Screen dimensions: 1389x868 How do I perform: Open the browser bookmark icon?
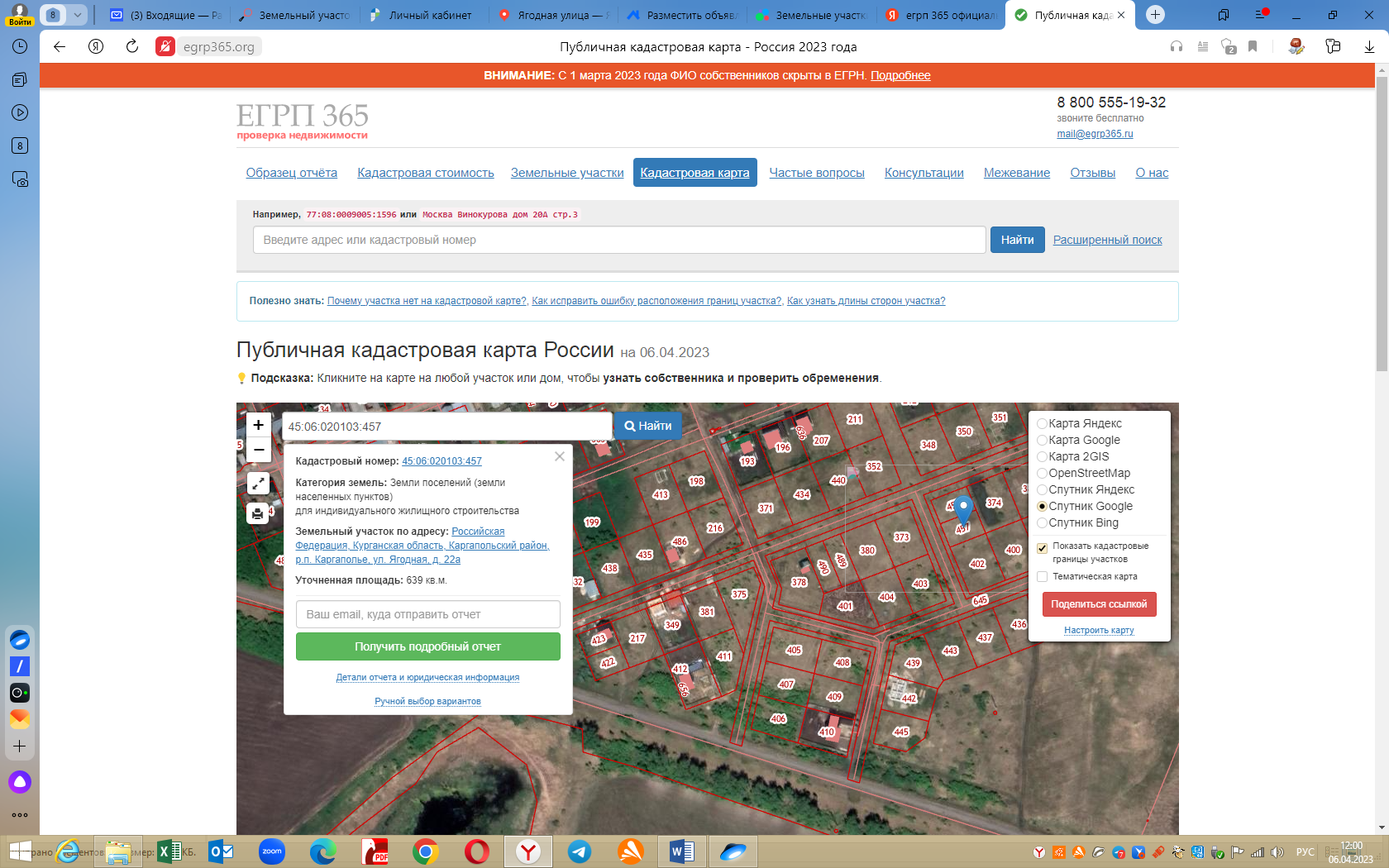coord(1253,47)
